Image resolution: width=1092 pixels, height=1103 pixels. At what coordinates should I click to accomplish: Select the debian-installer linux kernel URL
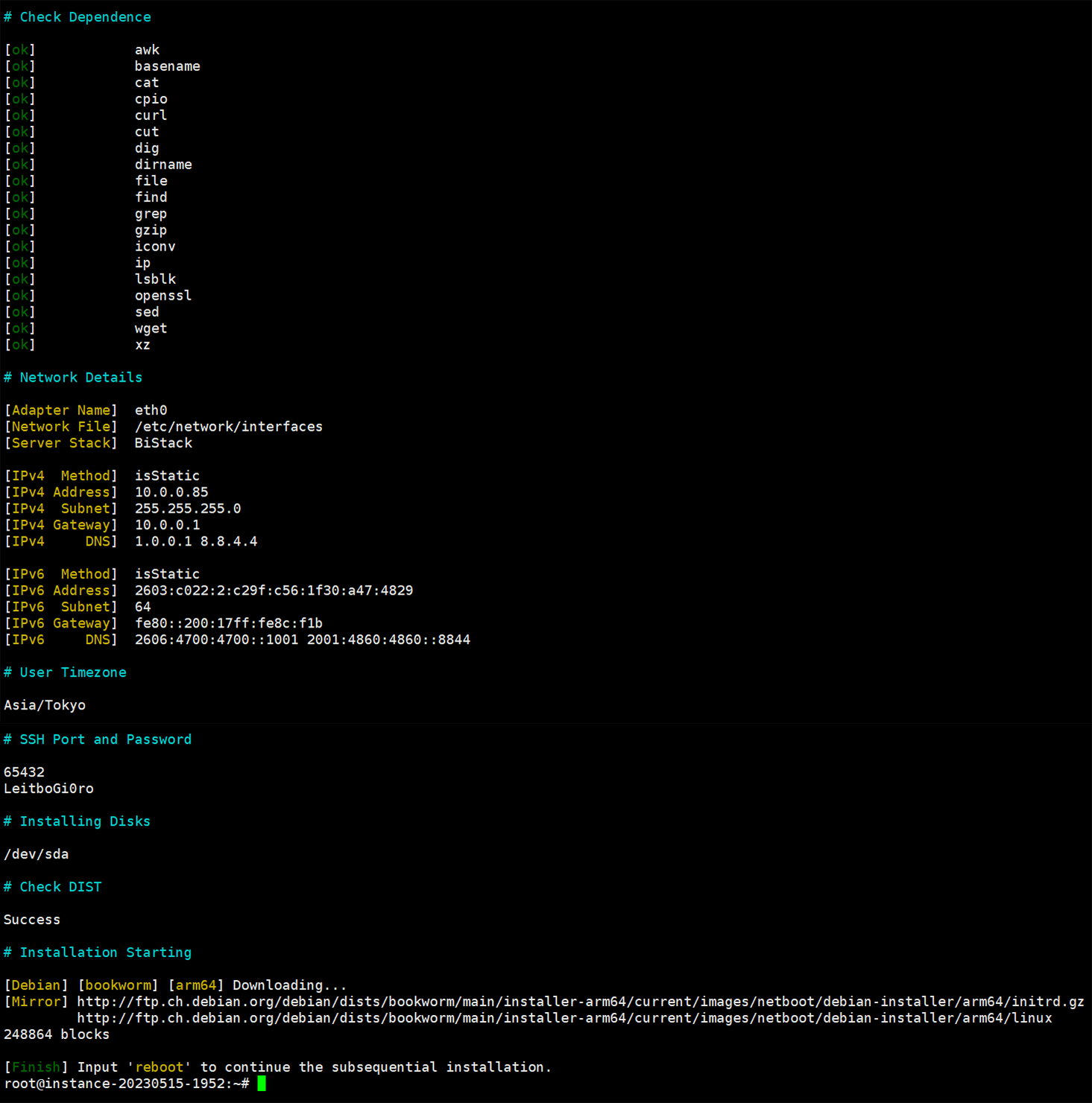(x=566, y=1017)
